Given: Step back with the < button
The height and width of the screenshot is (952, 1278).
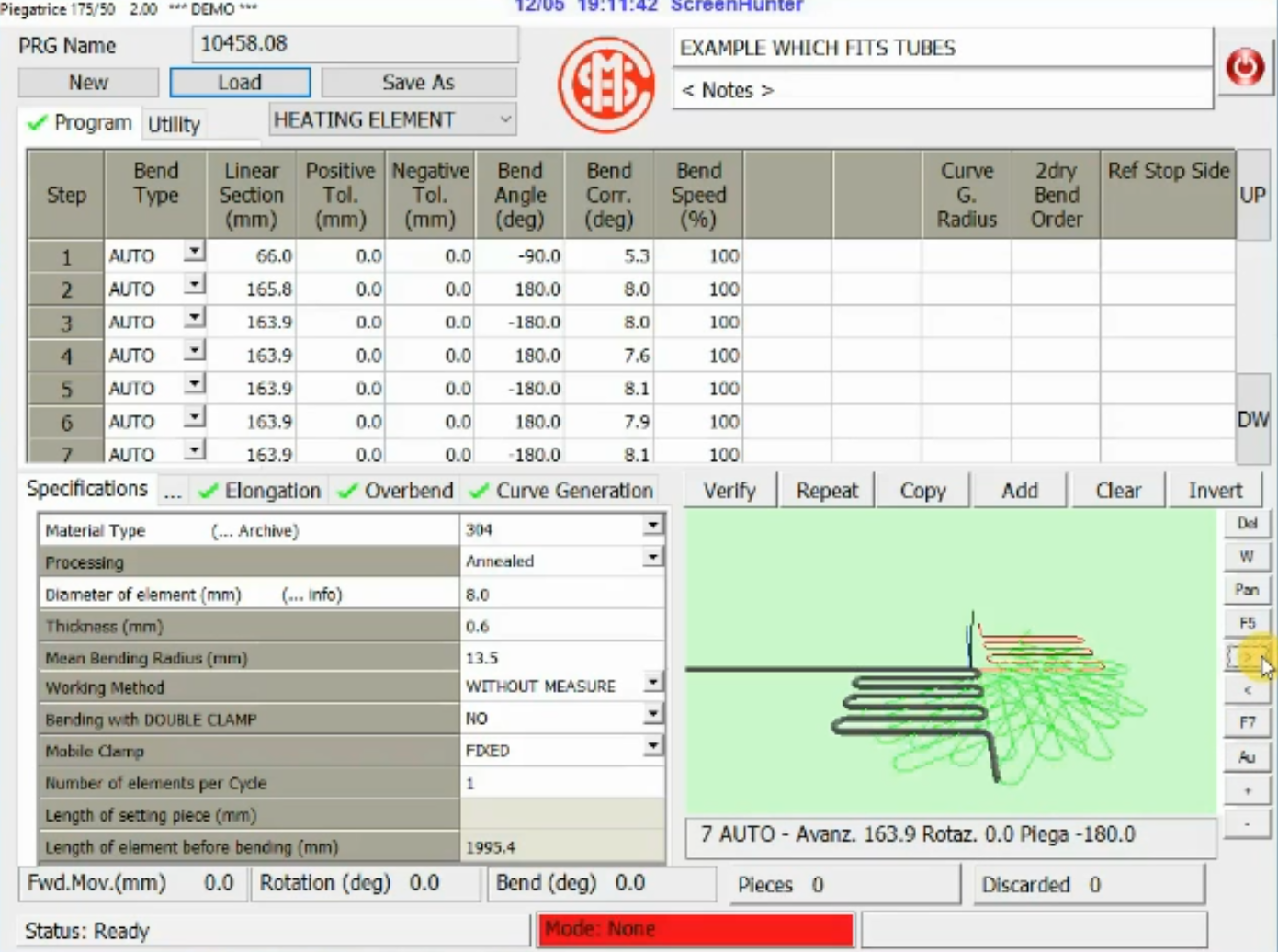Looking at the screenshot, I should [1247, 689].
